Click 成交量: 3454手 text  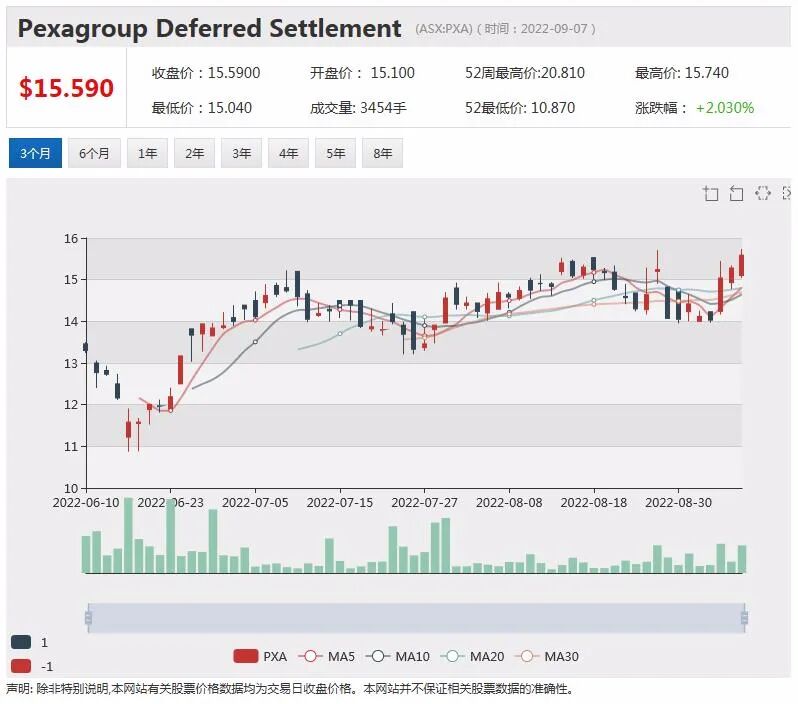pyautogui.click(x=358, y=107)
